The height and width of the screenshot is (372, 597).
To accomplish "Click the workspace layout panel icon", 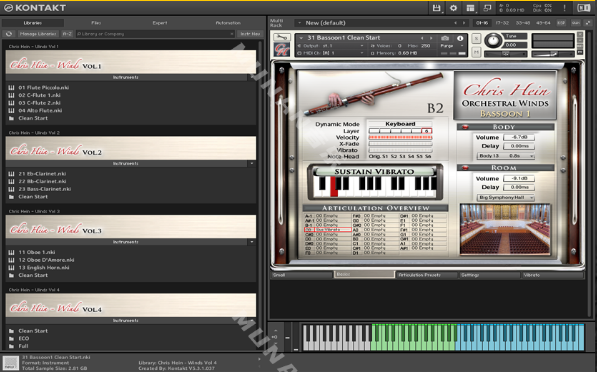I will pyautogui.click(x=470, y=8).
